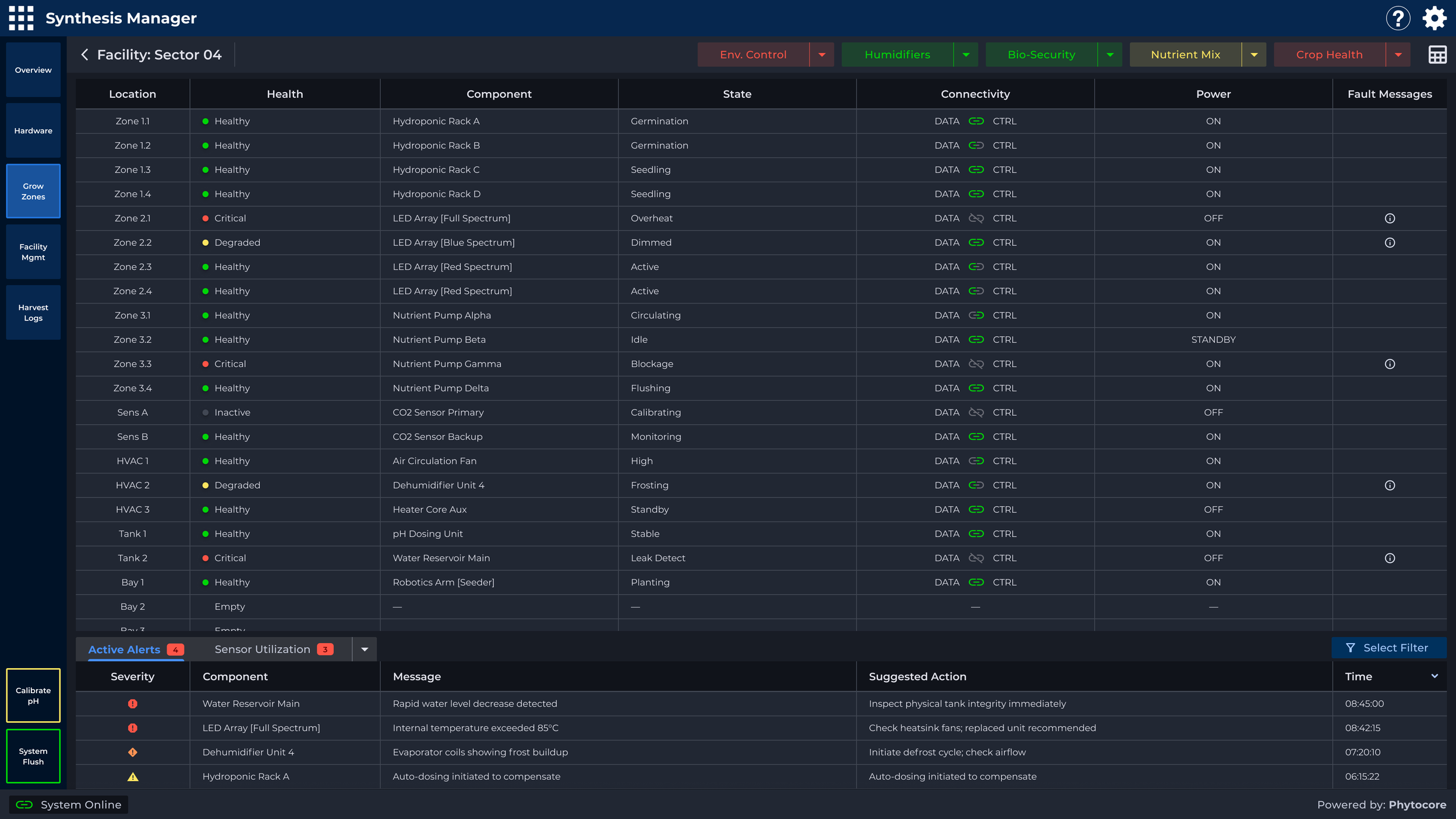Open the Settings gear icon
The width and height of the screenshot is (1456, 819).
coord(1434,17)
